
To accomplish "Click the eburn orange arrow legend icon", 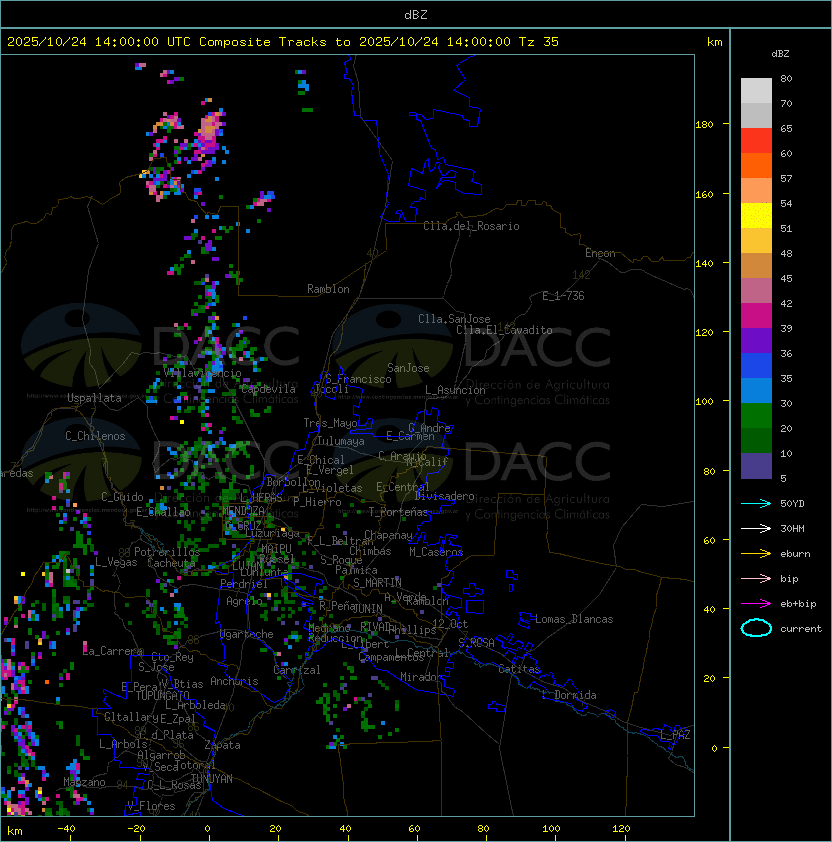I will tap(756, 554).
